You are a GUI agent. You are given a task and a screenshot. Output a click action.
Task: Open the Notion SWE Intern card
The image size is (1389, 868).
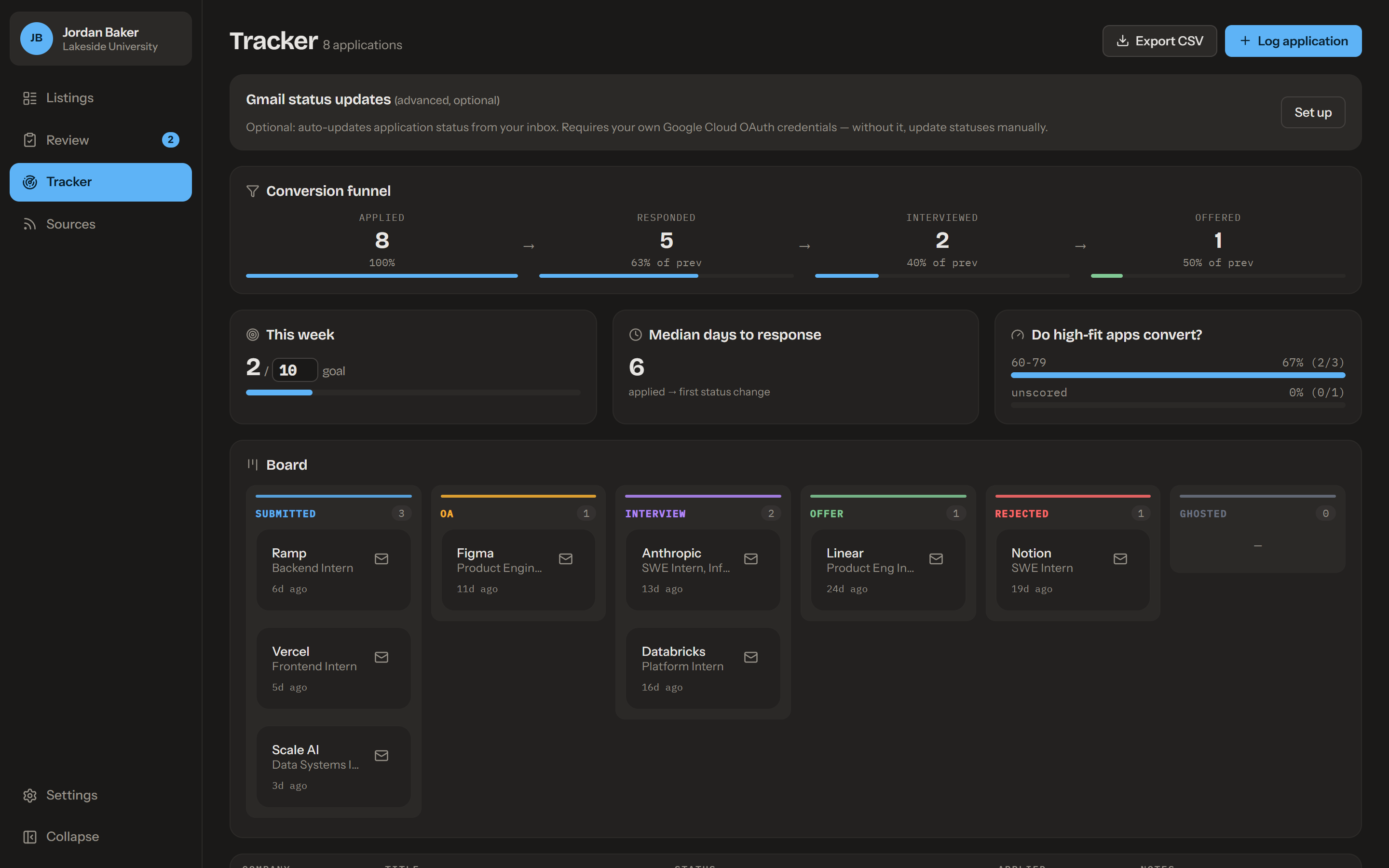1073,570
